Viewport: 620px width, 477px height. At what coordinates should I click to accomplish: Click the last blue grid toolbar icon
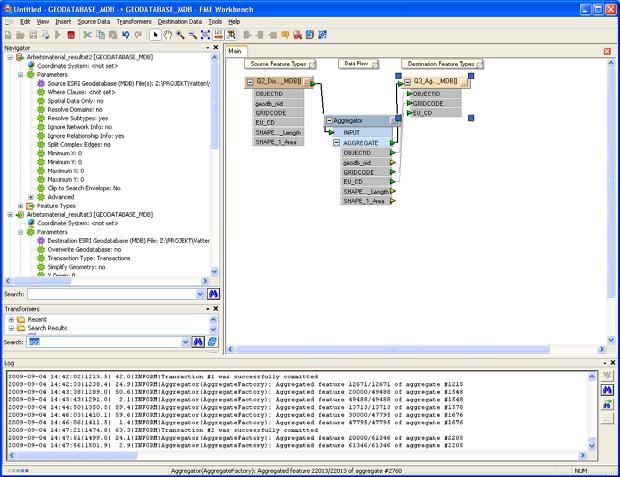[323, 35]
